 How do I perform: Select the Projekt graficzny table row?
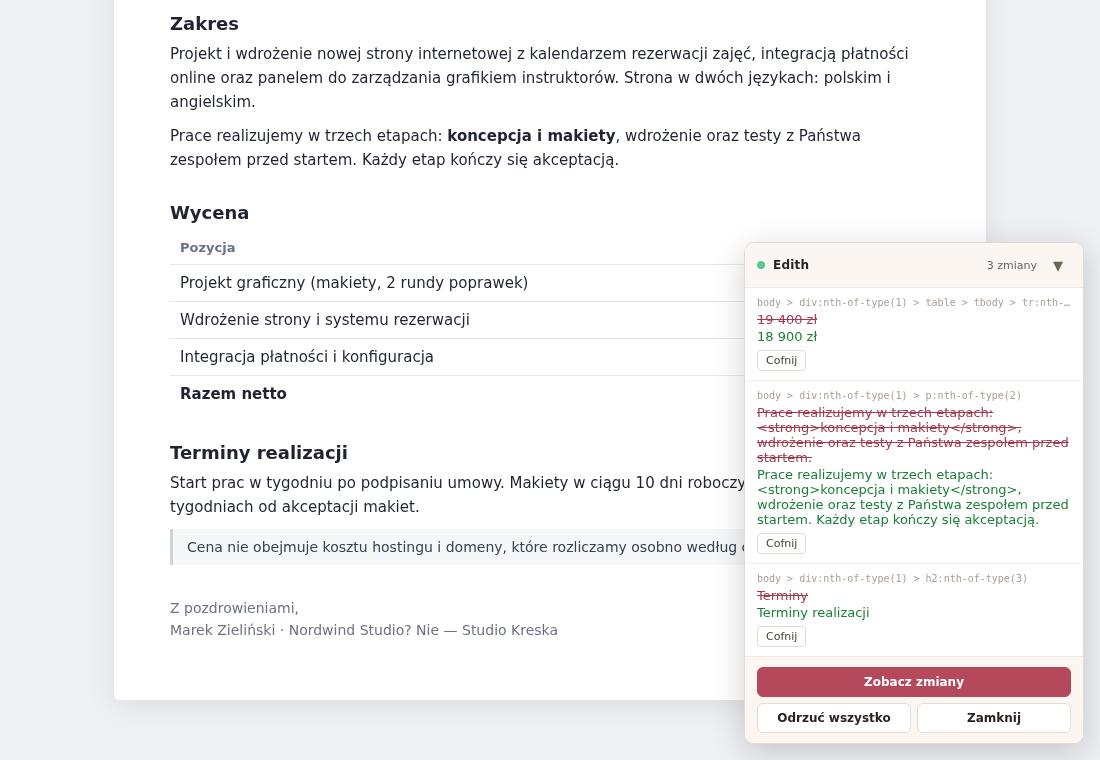coord(457,283)
